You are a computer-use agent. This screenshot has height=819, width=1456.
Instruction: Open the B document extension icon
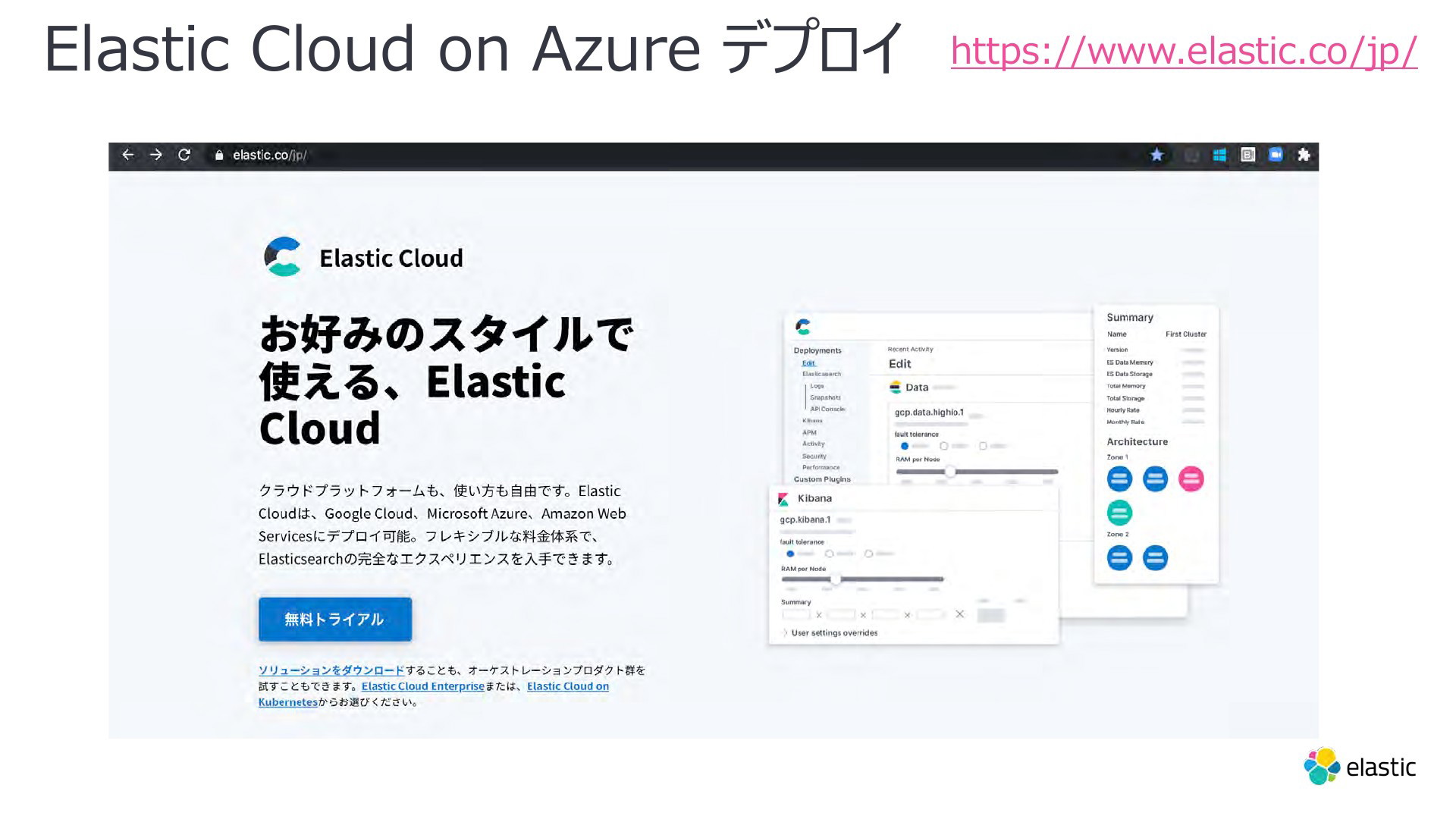pyautogui.click(x=1248, y=155)
